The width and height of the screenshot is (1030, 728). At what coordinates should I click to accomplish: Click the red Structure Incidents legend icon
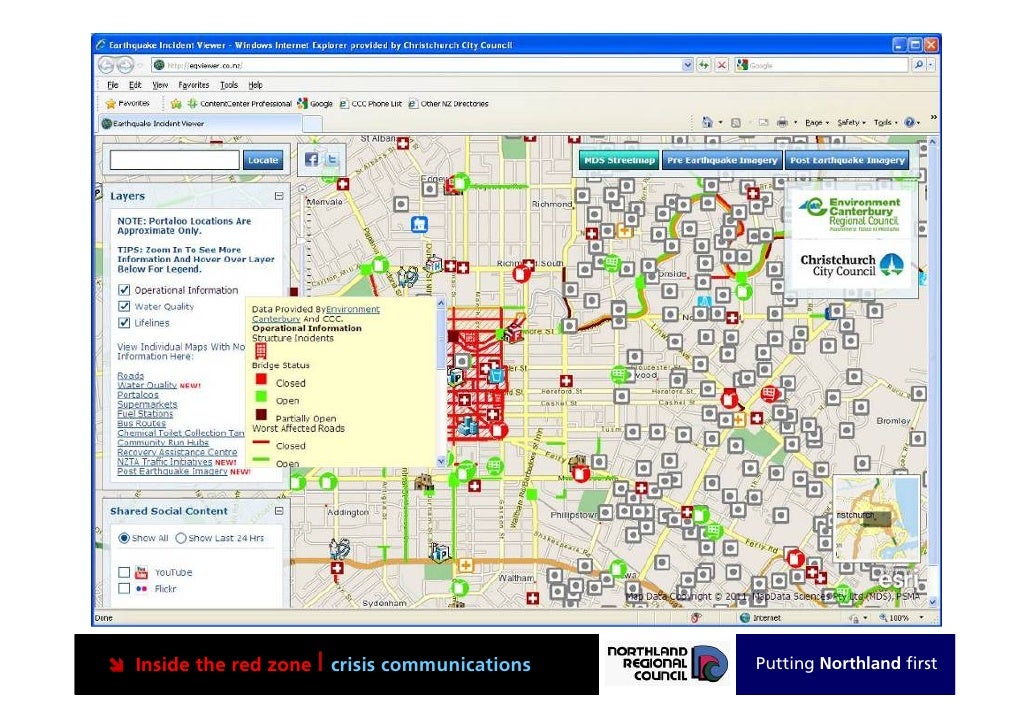pyautogui.click(x=260, y=350)
